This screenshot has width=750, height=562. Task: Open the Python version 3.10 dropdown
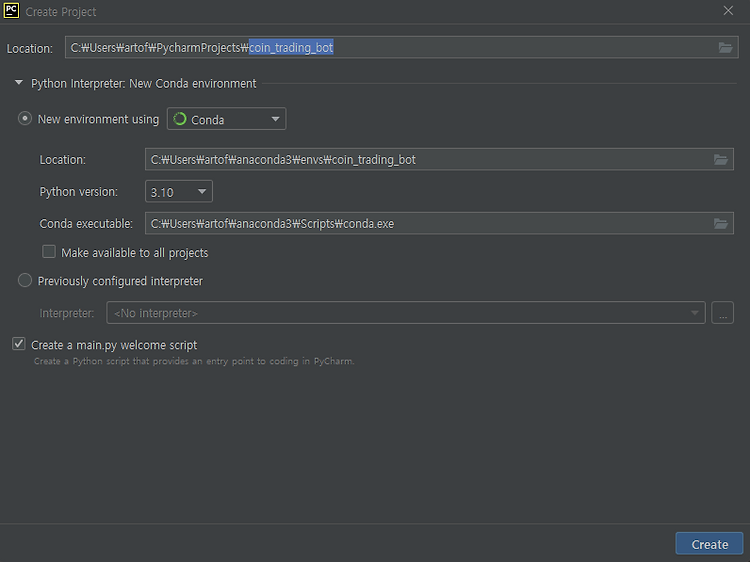178,192
